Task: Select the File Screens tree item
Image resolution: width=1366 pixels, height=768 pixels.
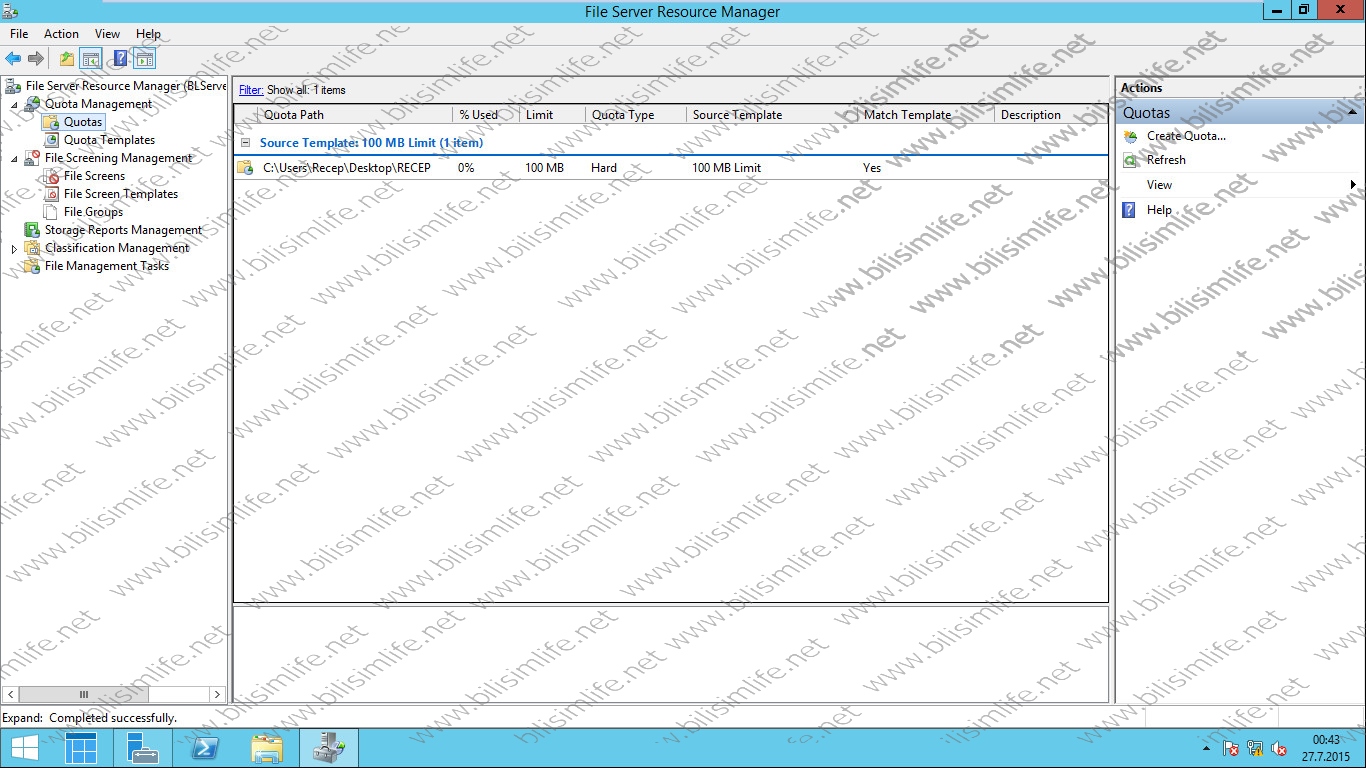Action: pos(94,176)
